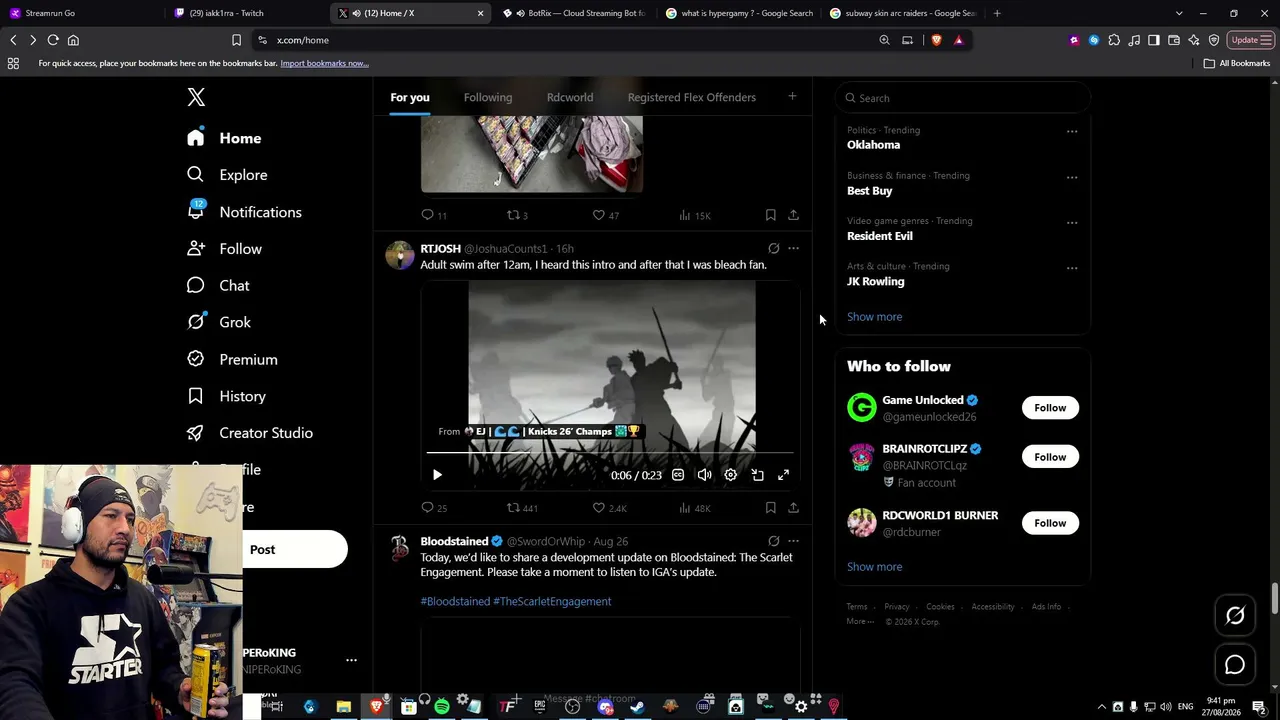Image resolution: width=1280 pixels, height=720 pixels.
Task: Open video settings gear in the player
Action: coord(730,475)
